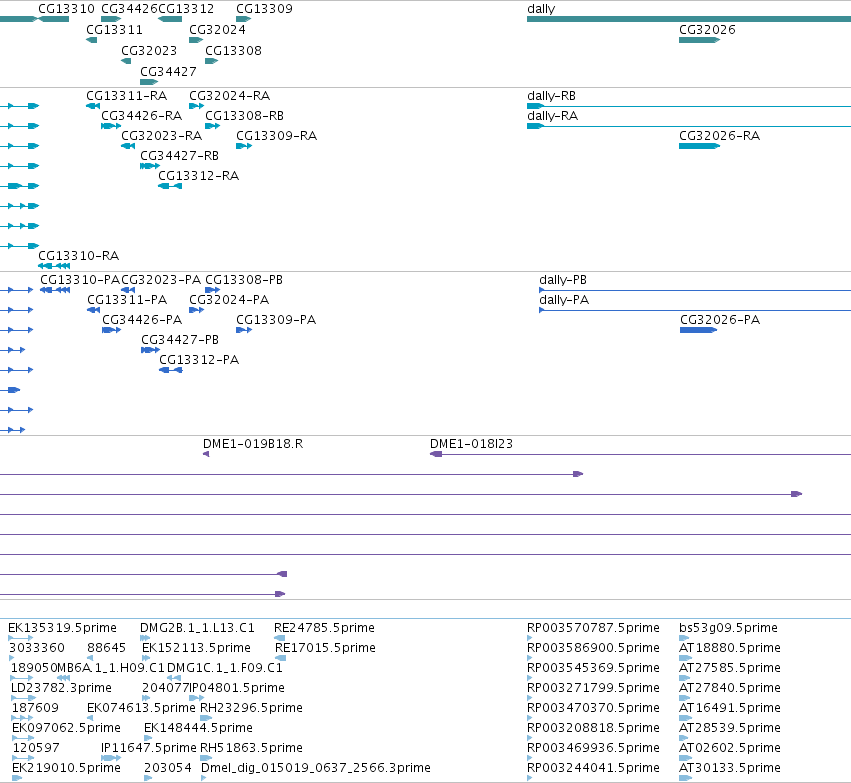Click the CG13310-PA protein label
Image resolution: width=851 pixels, height=783 pixels.
80,279
